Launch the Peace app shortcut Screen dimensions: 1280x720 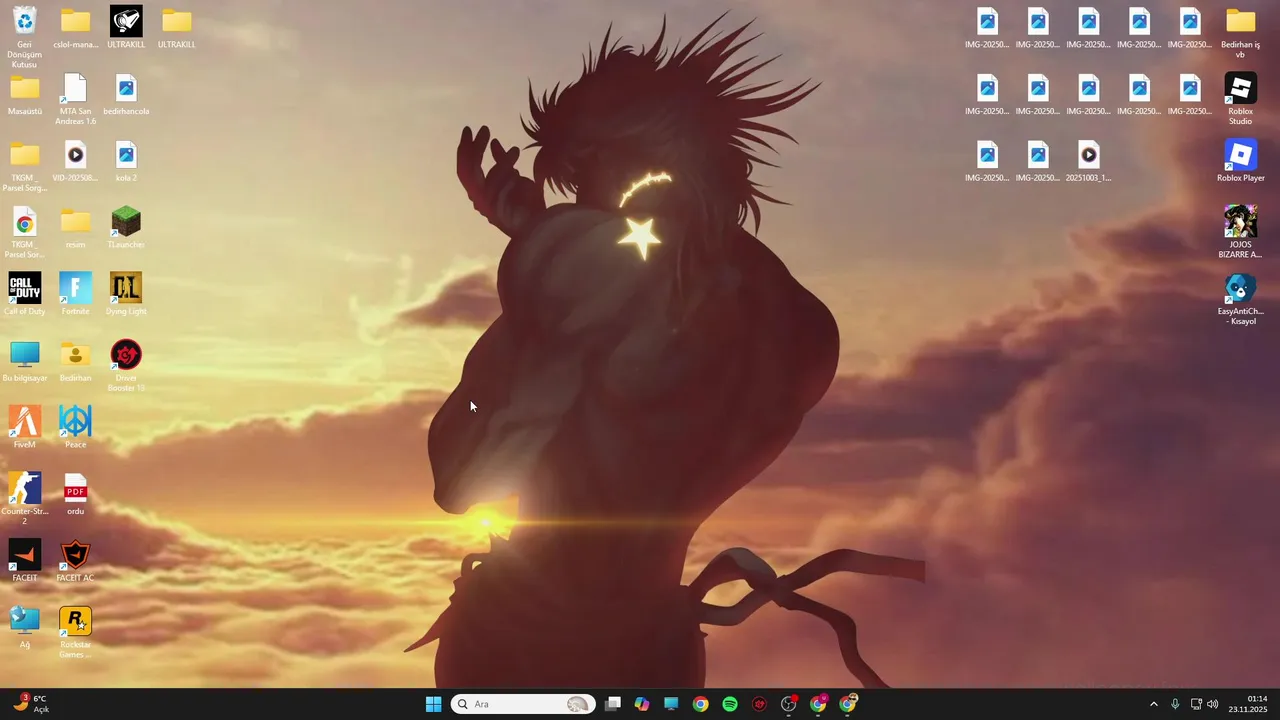tap(75, 428)
